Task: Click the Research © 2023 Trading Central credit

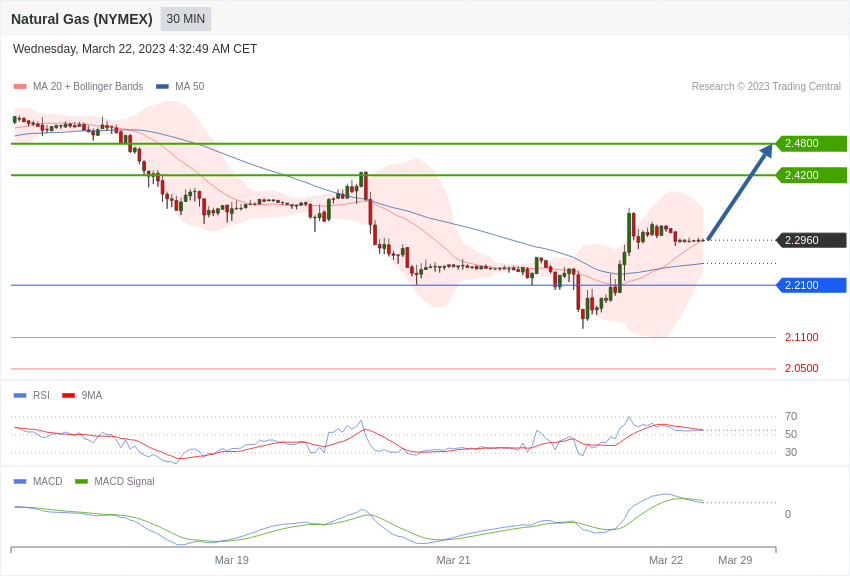Action: click(766, 86)
